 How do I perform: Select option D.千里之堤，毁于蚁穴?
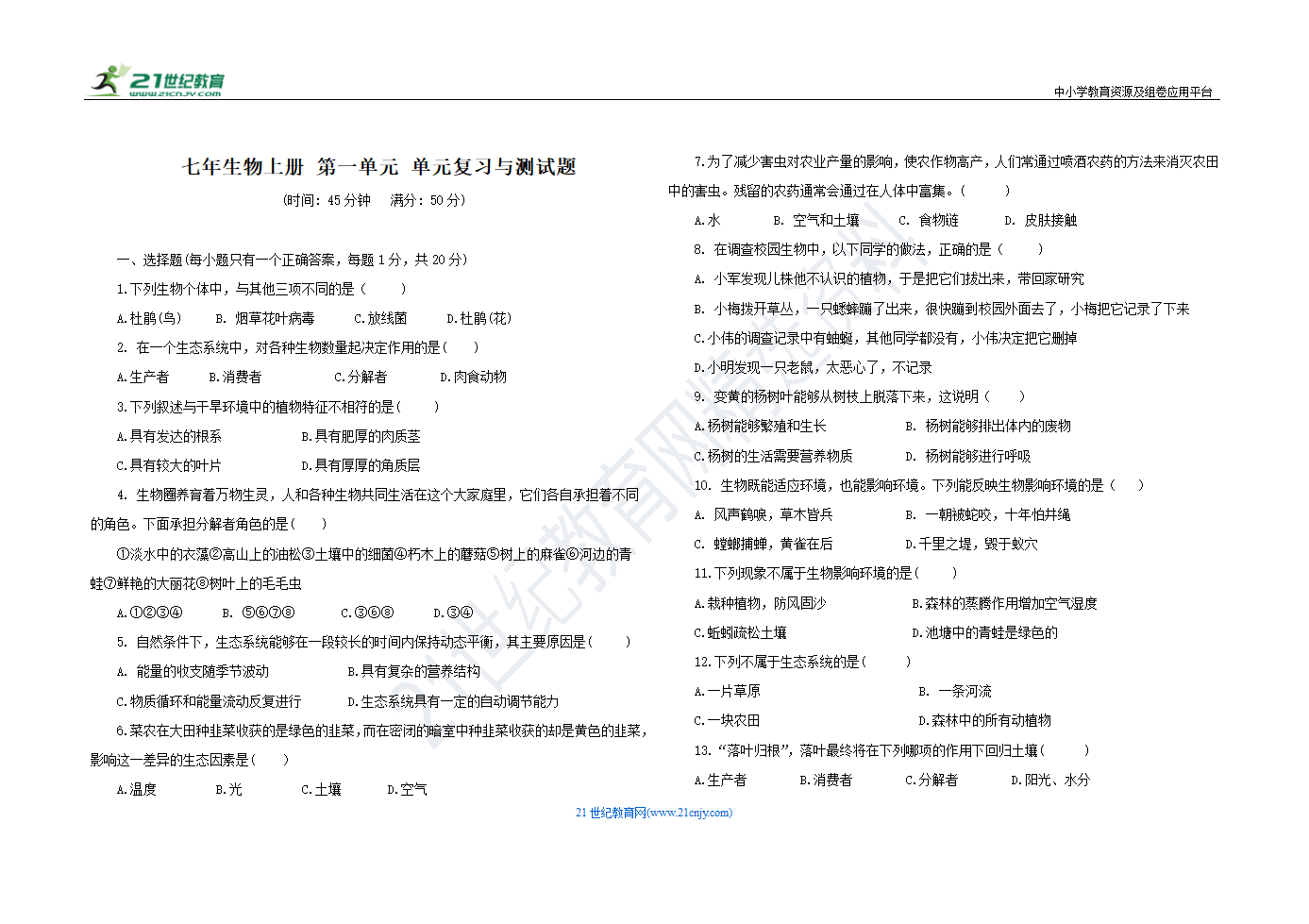click(971, 544)
